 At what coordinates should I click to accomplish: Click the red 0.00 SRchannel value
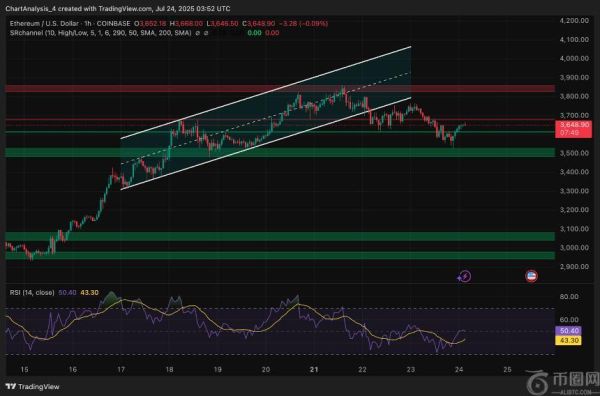click(x=272, y=33)
